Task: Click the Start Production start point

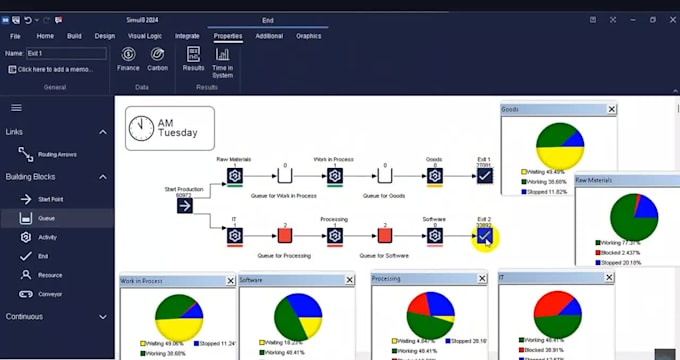Action: 185,206
